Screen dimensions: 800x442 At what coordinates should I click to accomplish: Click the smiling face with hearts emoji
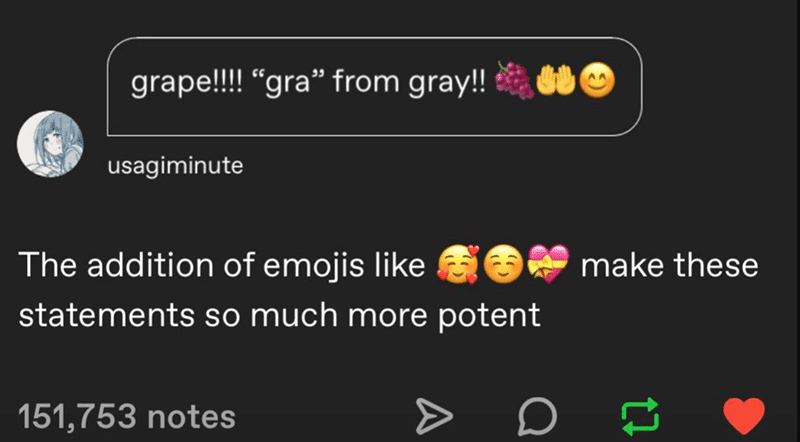(x=458, y=265)
